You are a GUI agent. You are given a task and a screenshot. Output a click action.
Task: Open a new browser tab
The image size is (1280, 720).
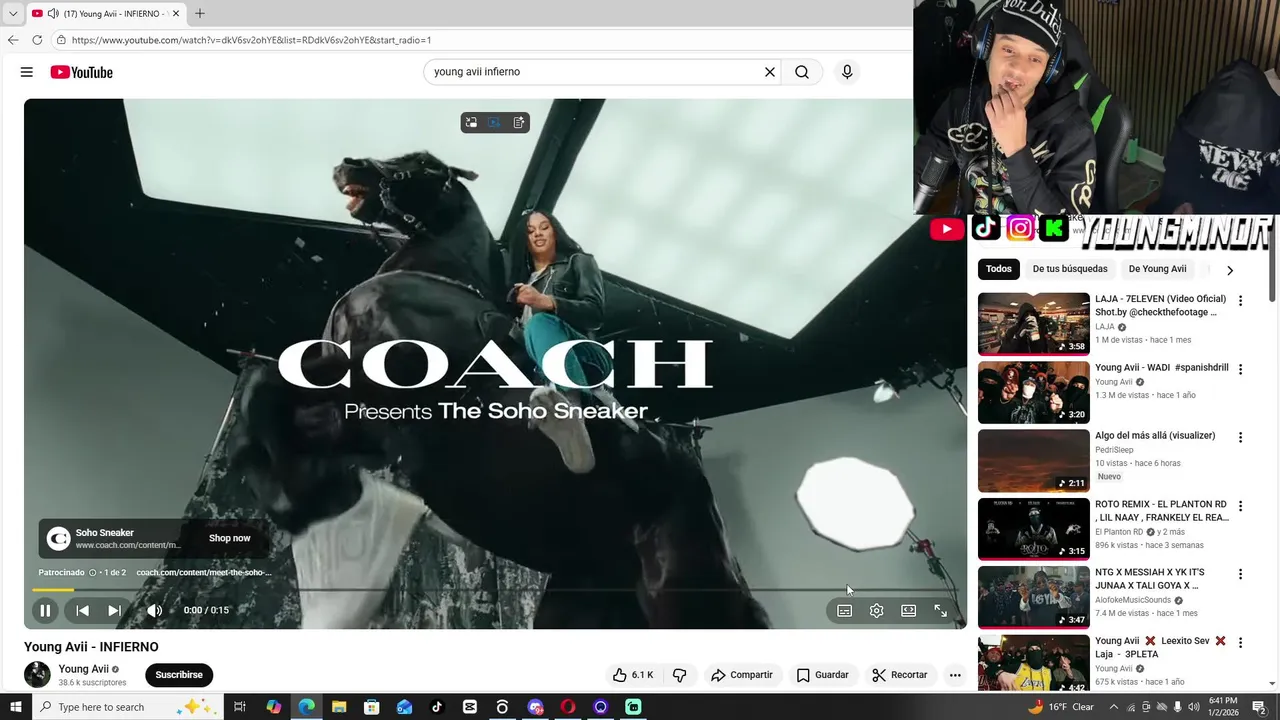[x=200, y=13]
